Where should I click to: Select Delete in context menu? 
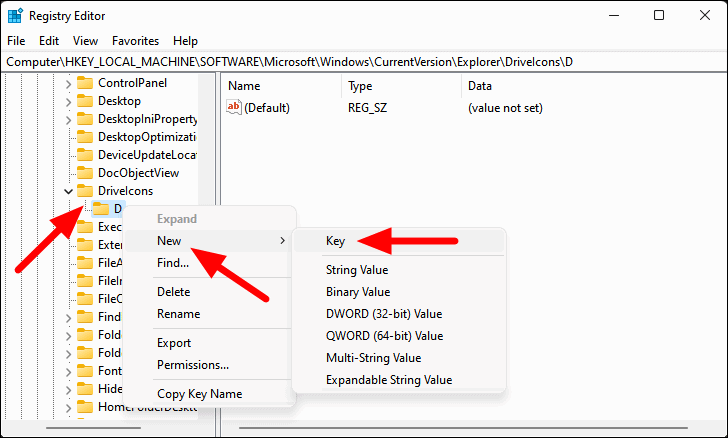click(x=208, y=292)
